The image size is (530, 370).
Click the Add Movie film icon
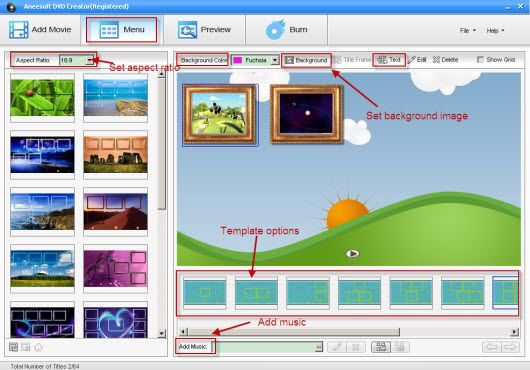point(18,30)
